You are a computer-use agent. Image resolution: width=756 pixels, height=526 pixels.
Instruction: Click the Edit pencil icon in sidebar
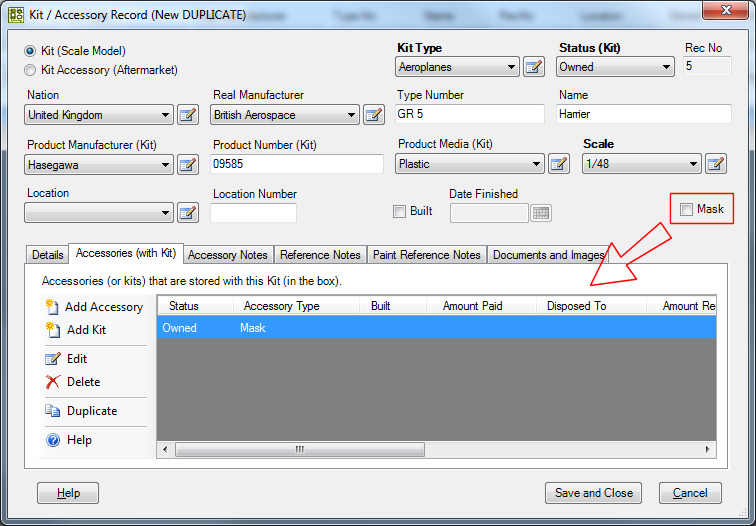click(x=52, y=359)
